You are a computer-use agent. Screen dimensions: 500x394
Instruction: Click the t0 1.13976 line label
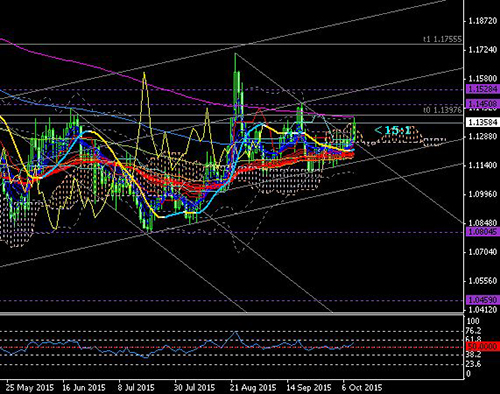pos(442,110)
